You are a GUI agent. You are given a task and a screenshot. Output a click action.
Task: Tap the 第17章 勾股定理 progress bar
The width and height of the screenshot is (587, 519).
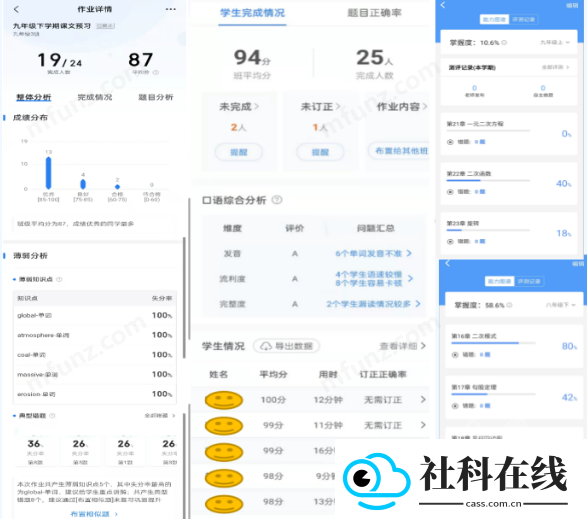pyautogui.click(x=493, y=394)
